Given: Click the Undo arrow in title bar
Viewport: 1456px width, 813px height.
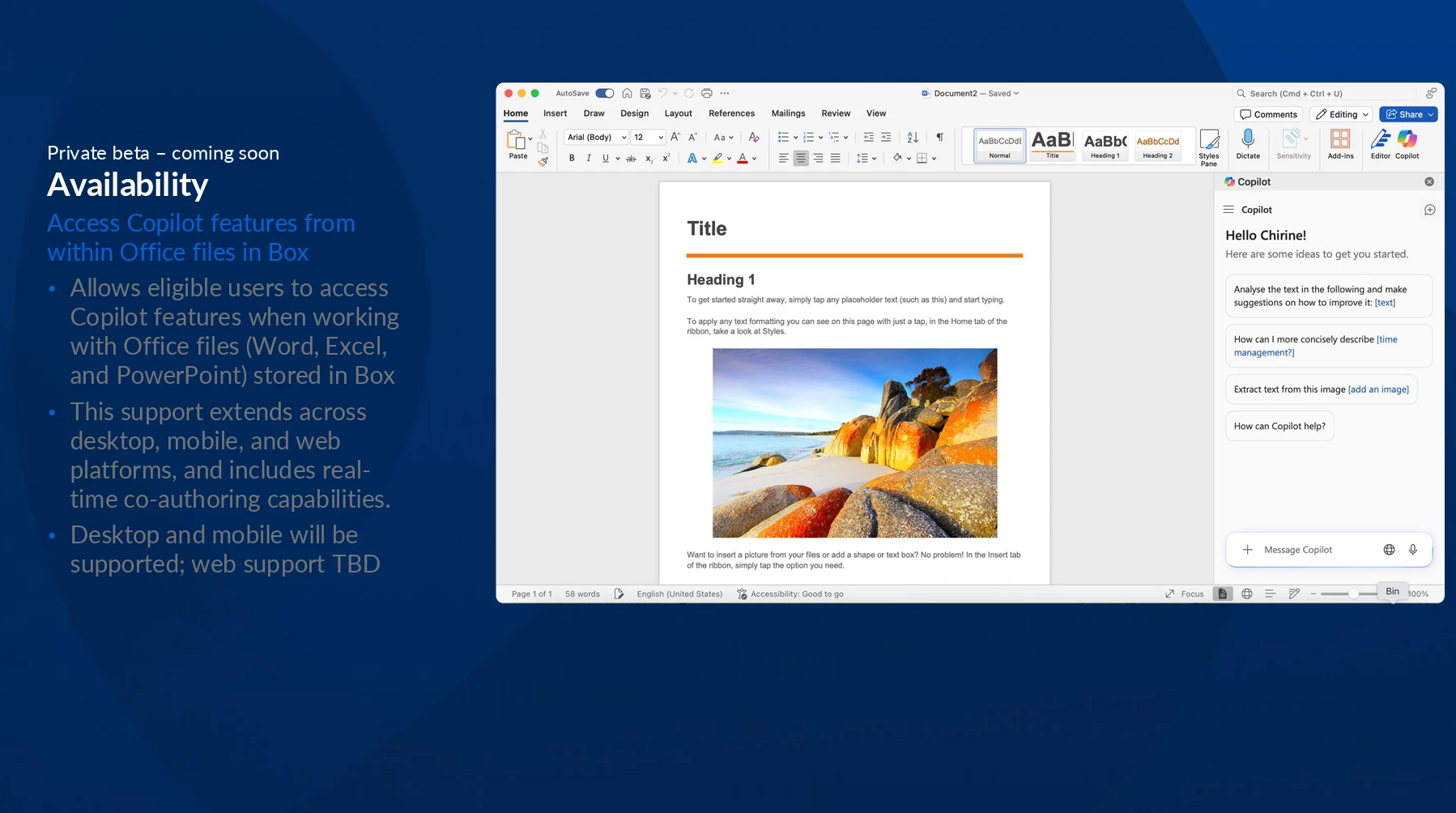Looking at the screenshot, I should click(x=662, y=93).
